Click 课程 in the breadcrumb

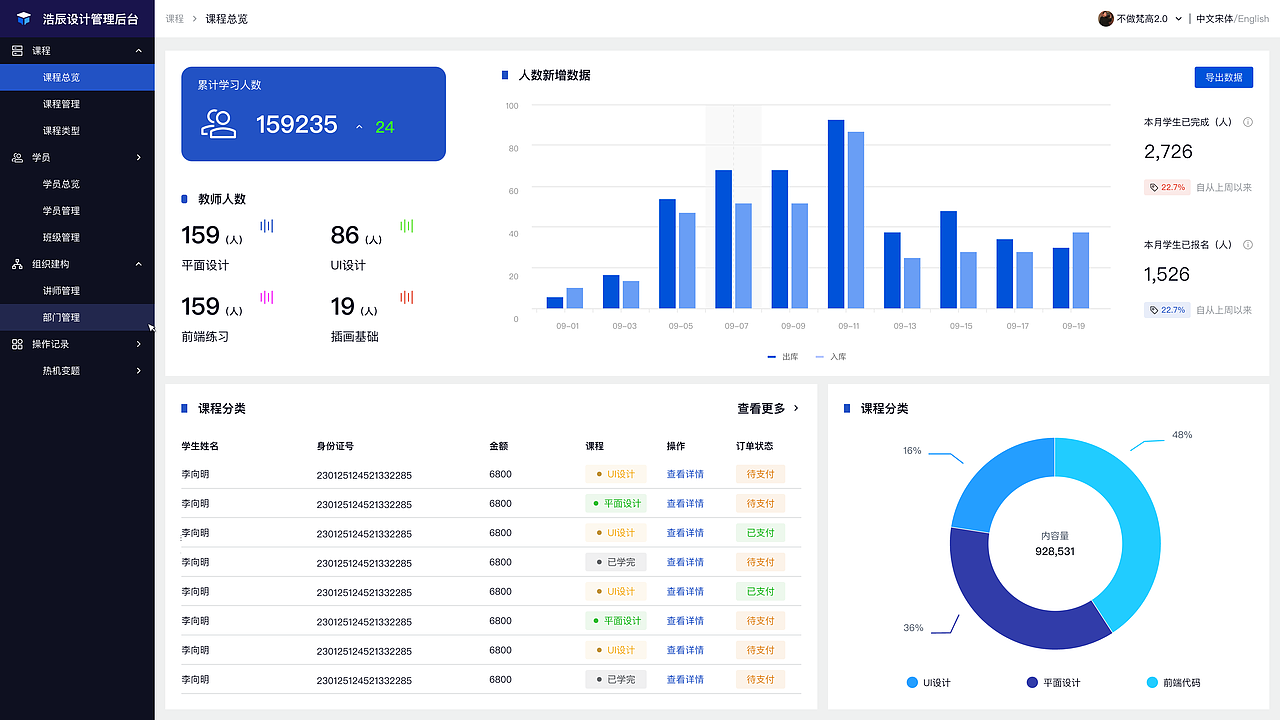coord(175,19)
